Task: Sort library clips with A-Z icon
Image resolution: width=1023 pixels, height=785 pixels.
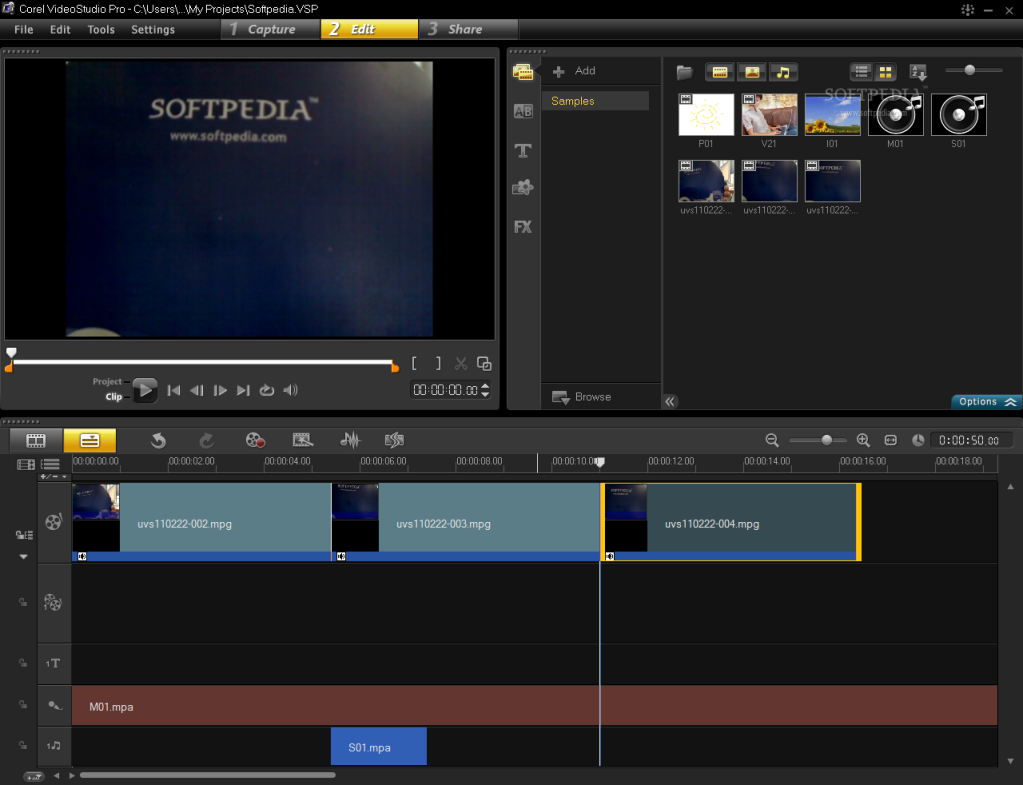Action: [918, 72]
